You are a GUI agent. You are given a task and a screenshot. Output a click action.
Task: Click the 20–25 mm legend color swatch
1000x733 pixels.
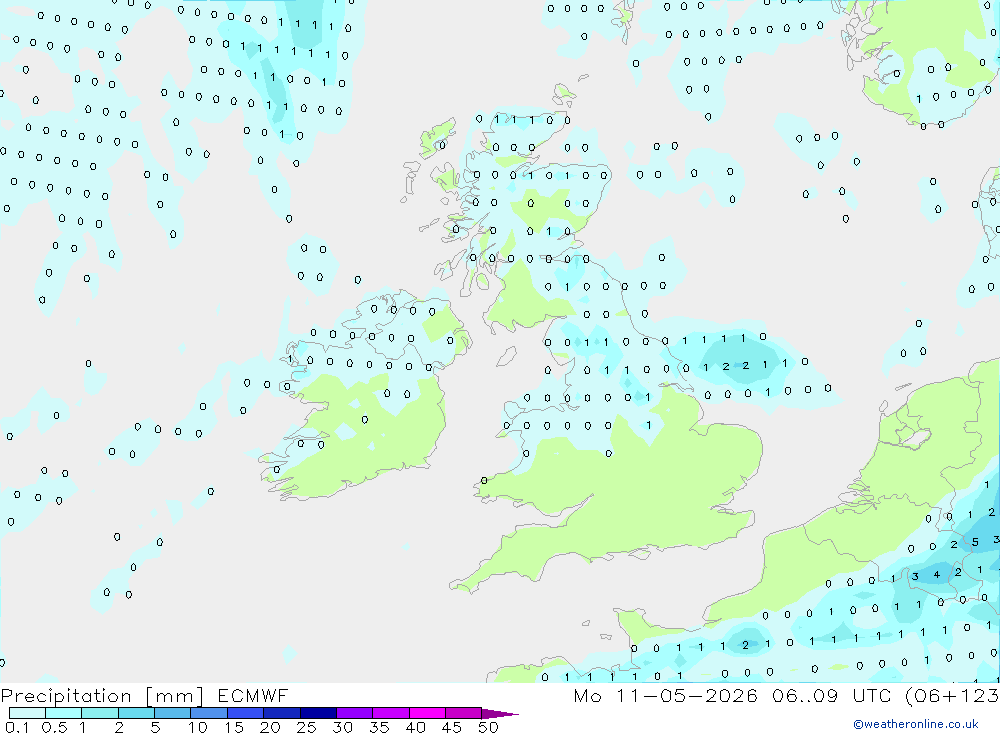pyautogui.click(x=282, y=713)
